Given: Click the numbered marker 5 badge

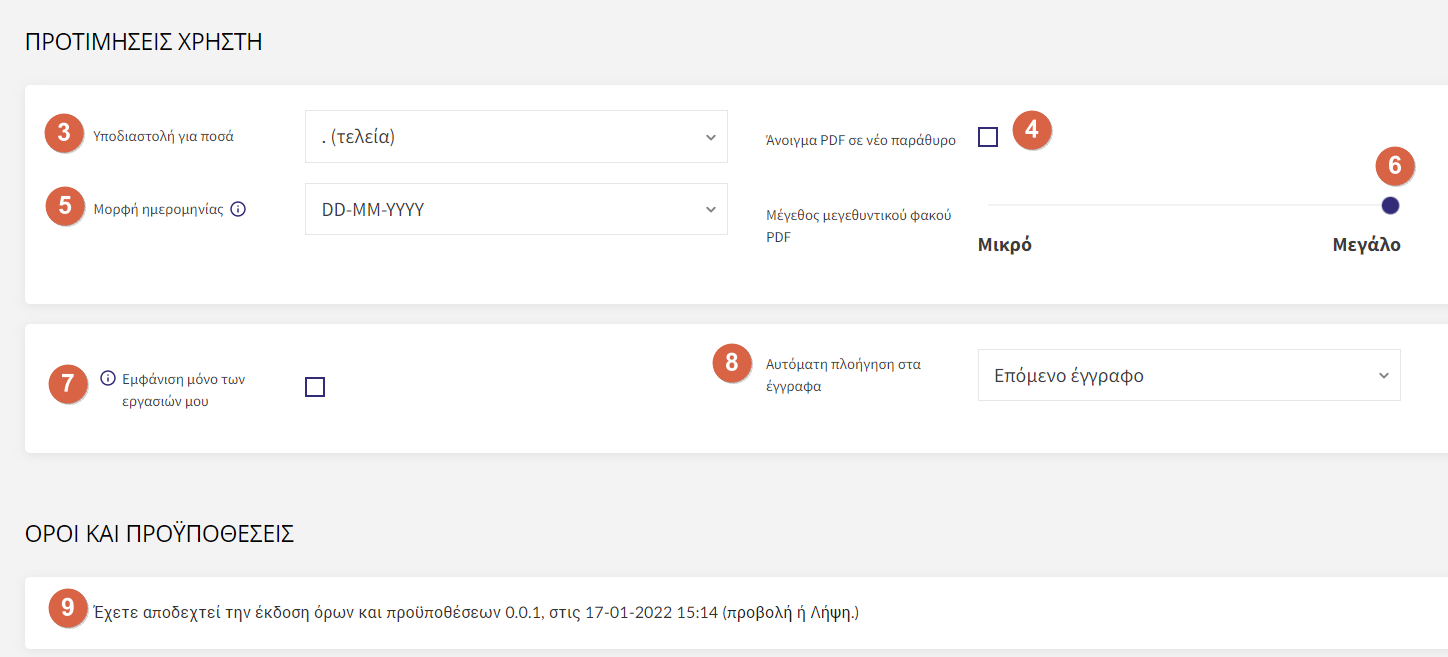Looking at the screenshot, I should (64, 206).
